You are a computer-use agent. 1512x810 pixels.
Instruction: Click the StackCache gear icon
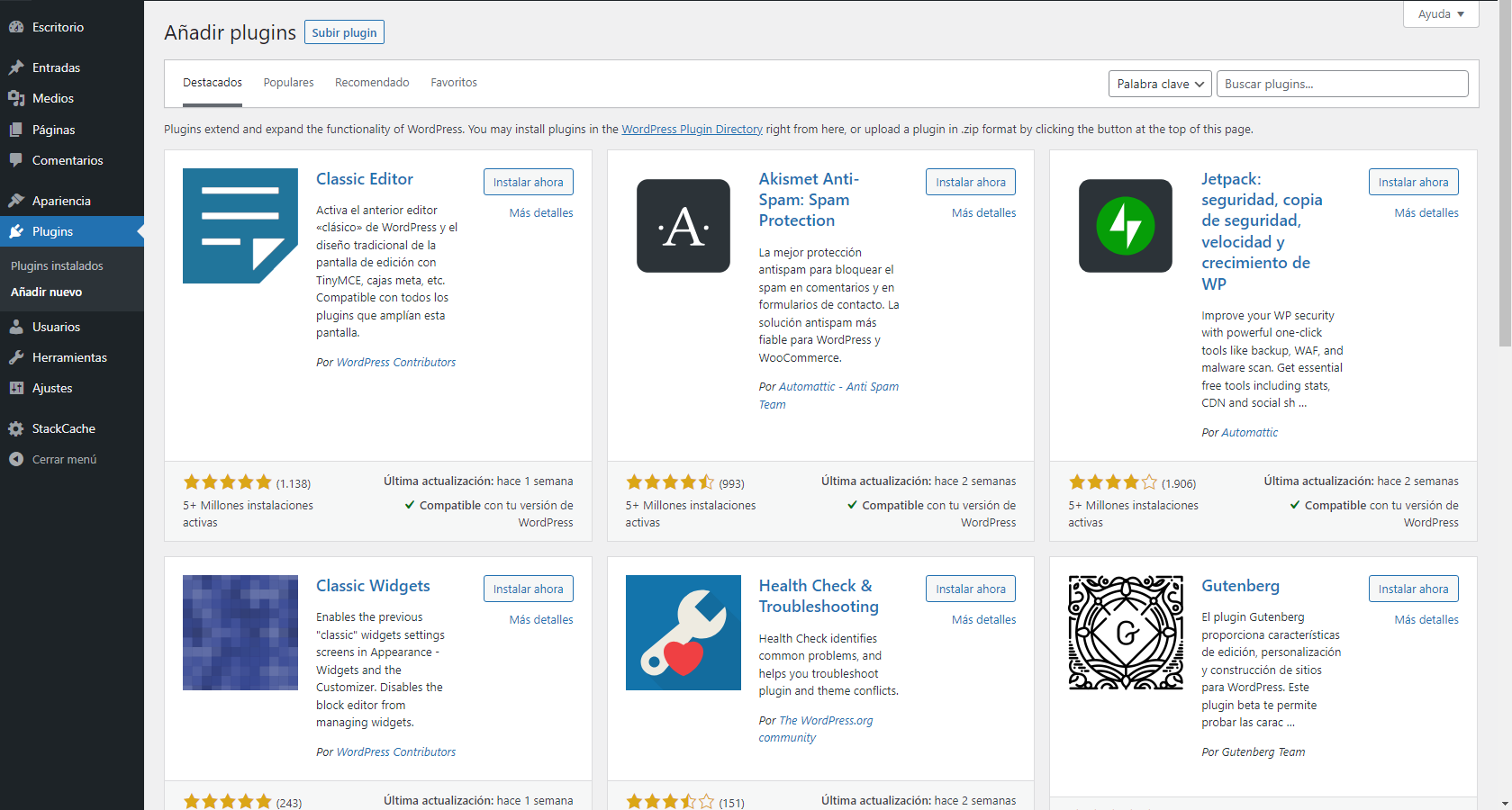pos(16,428)
